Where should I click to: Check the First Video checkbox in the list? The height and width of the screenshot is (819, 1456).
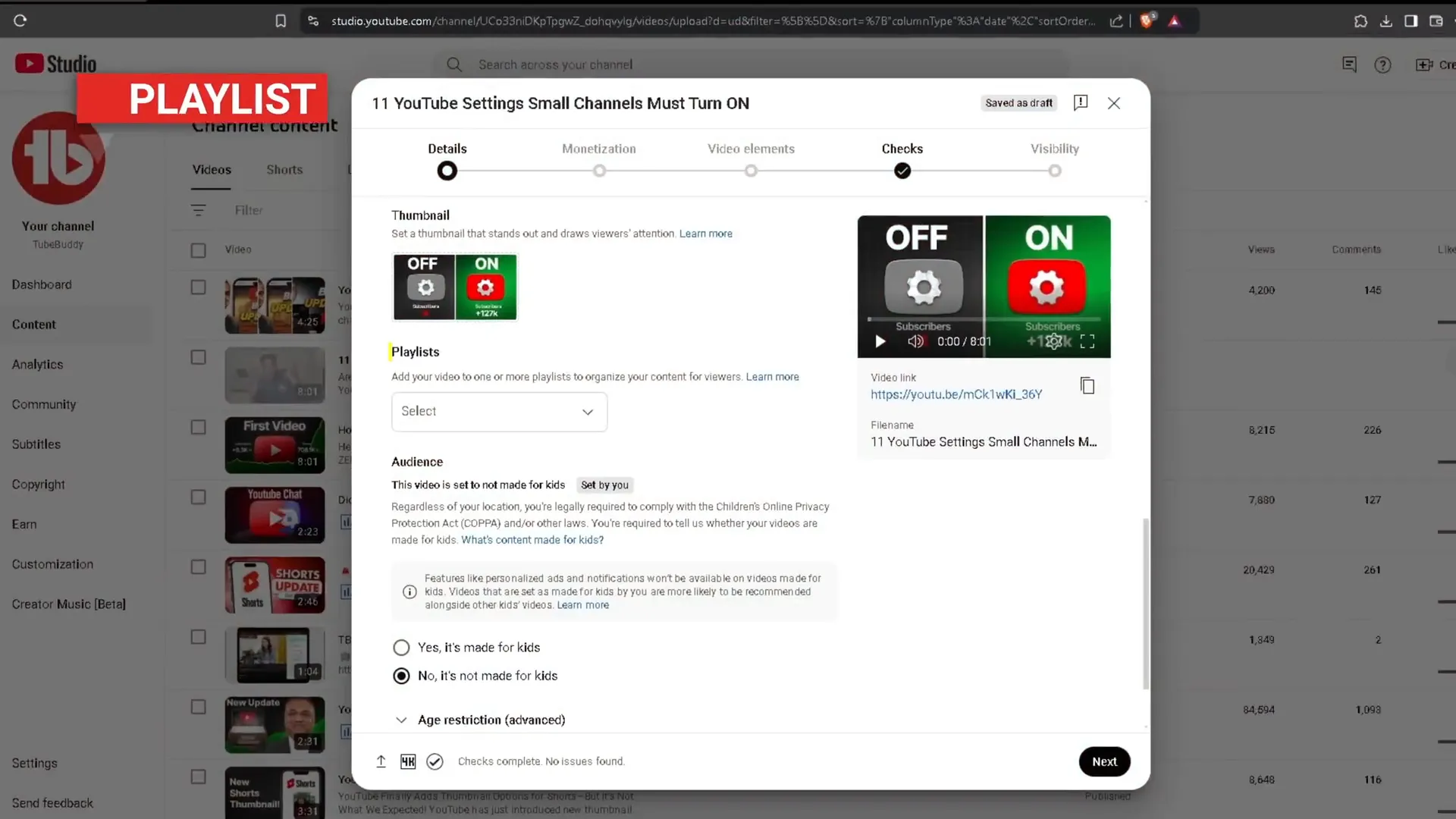(x=198, y=427)
